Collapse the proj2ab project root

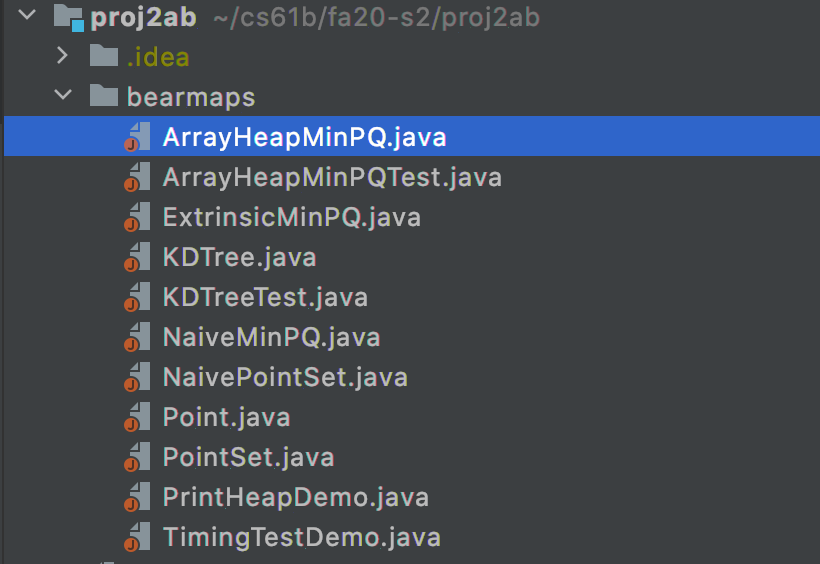[27, 15]
